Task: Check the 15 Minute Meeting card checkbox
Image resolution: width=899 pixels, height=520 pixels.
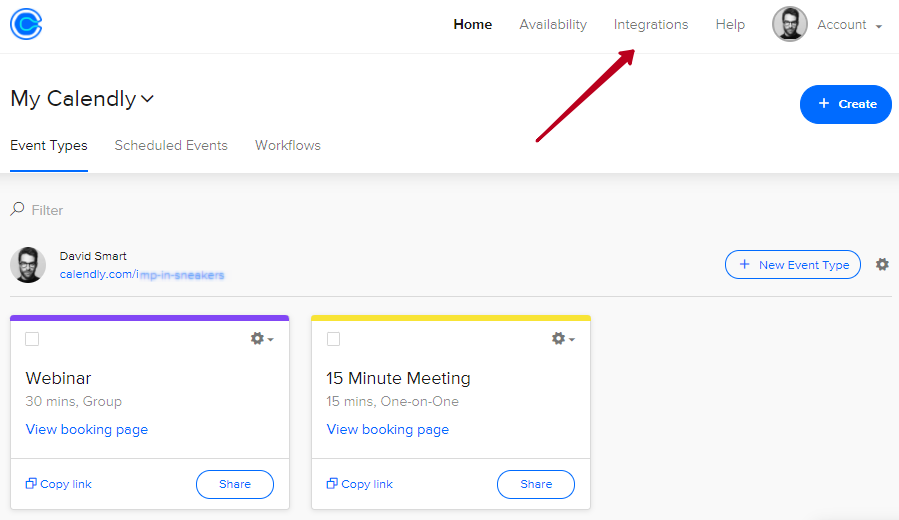Action: (333, 339)
